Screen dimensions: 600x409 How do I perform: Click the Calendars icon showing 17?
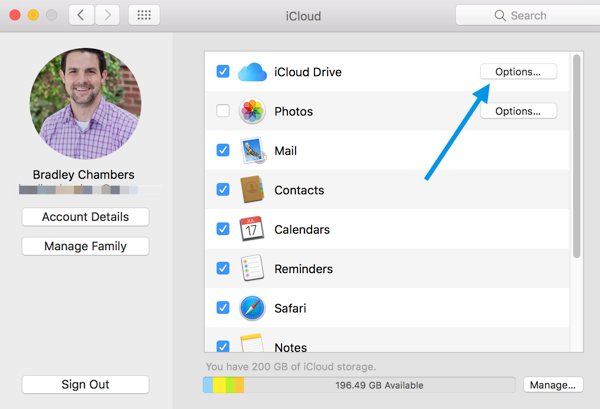pos(251,229)
